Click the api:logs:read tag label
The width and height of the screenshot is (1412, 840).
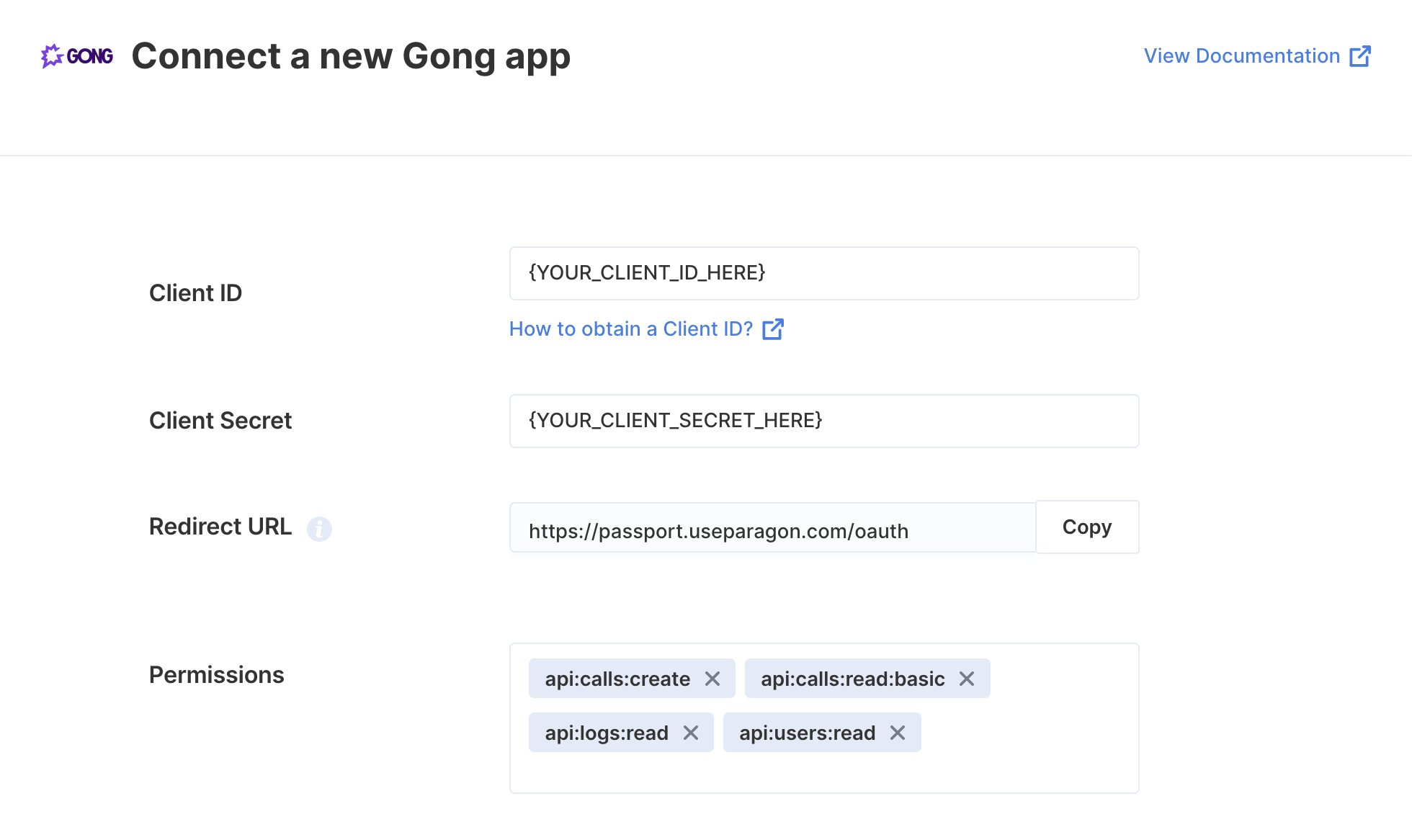tap(607, 733)
